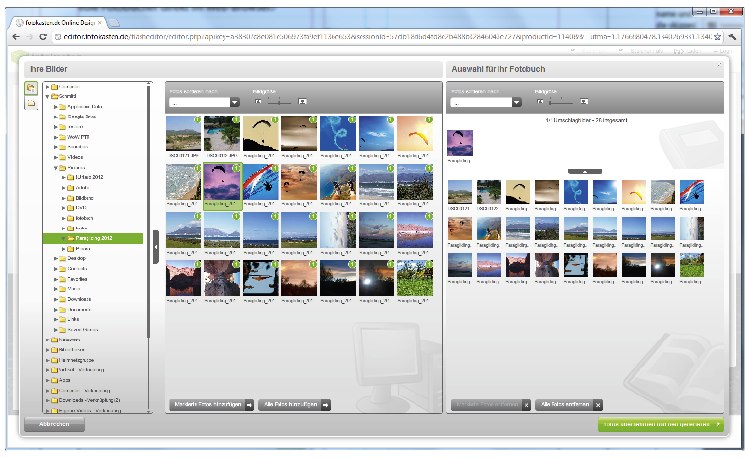Click Markierte Fotos entfernen button
This screenshot has height=458, width=749.
pyautogui.click(x=491, y=405)
